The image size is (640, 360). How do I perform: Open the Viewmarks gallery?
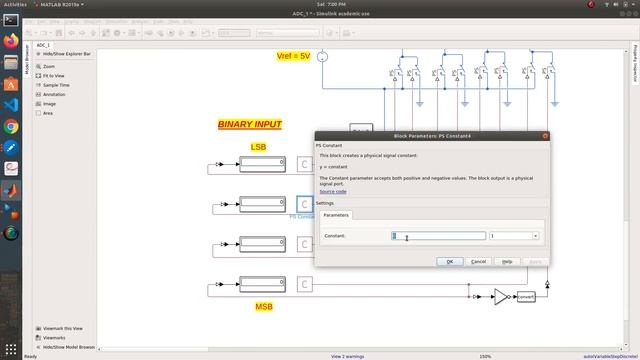point(51,338)
